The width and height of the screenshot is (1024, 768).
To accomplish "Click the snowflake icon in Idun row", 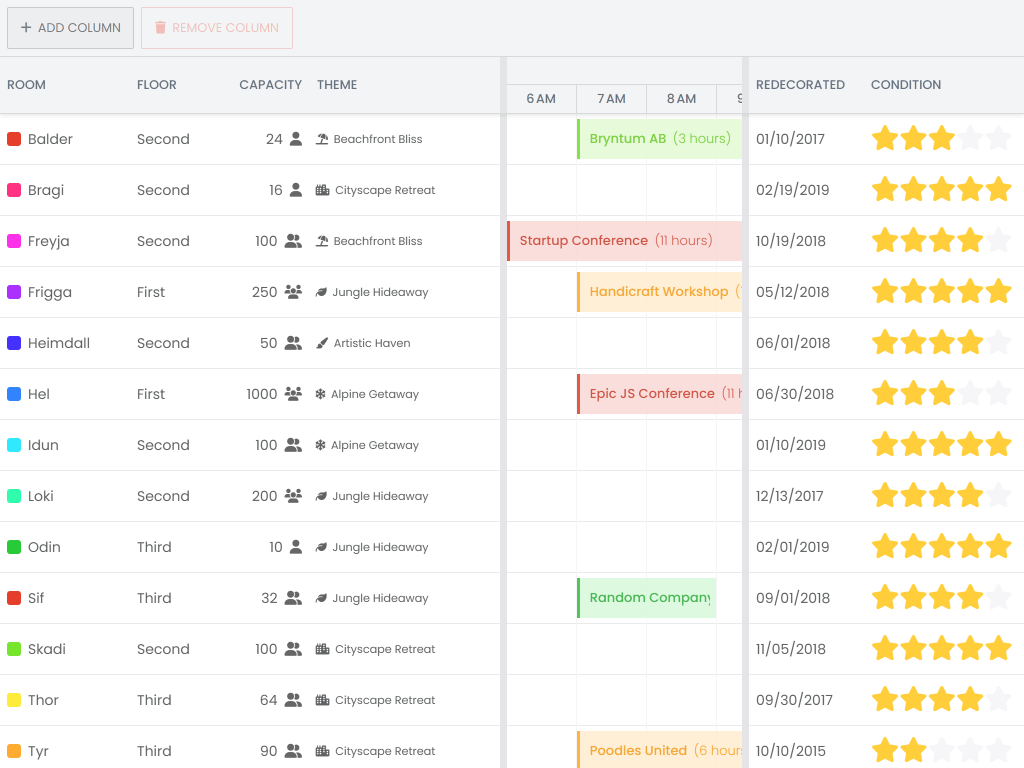I will coord(320,445).
